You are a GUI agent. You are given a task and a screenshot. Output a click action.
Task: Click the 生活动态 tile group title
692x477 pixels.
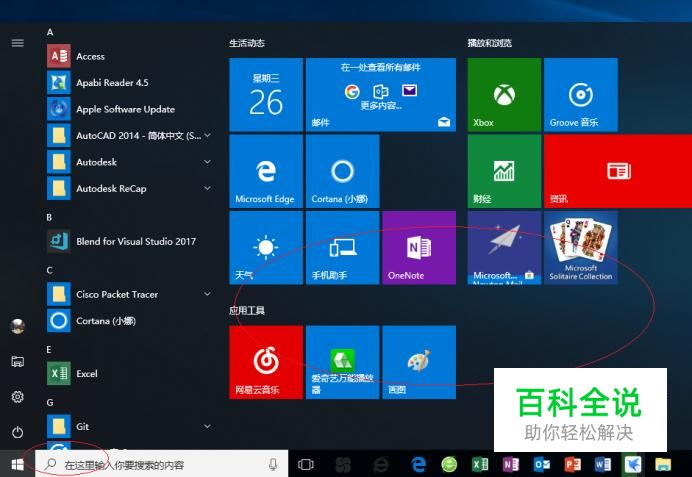(247, 43)
